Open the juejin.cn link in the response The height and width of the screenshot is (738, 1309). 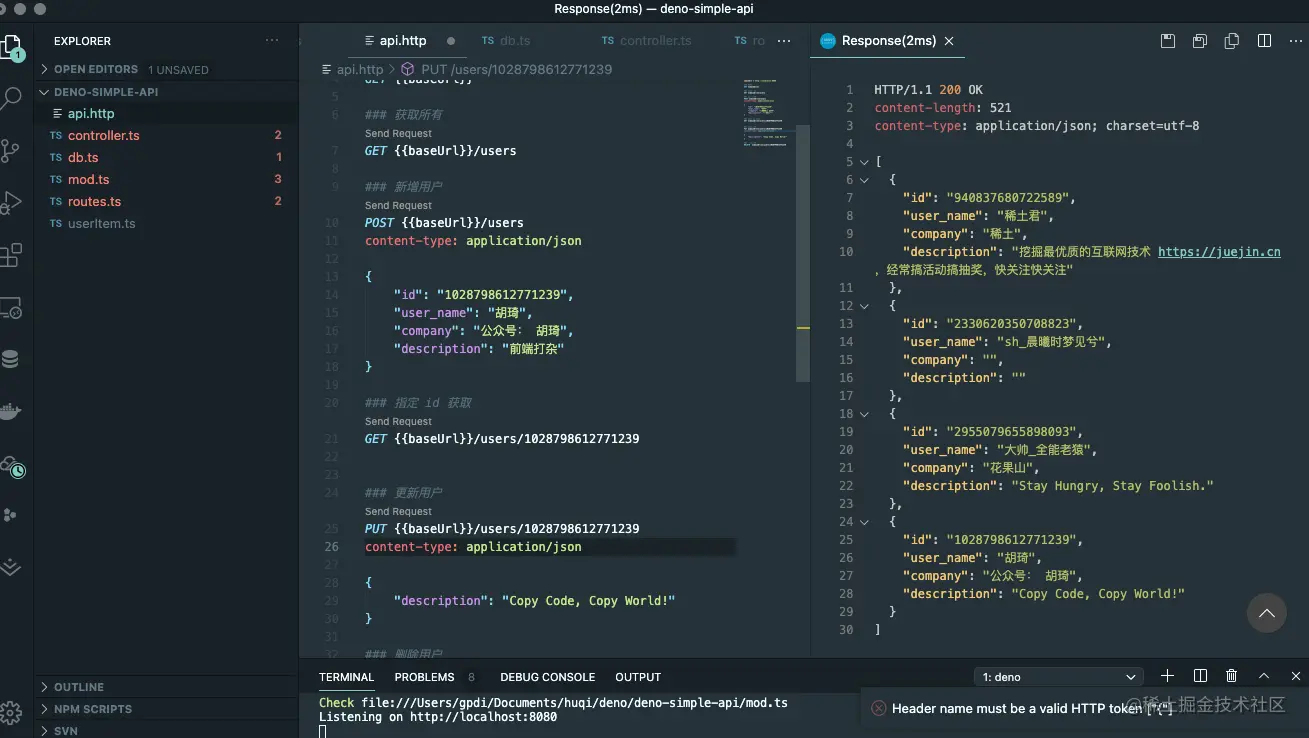tap(1219, 251)
